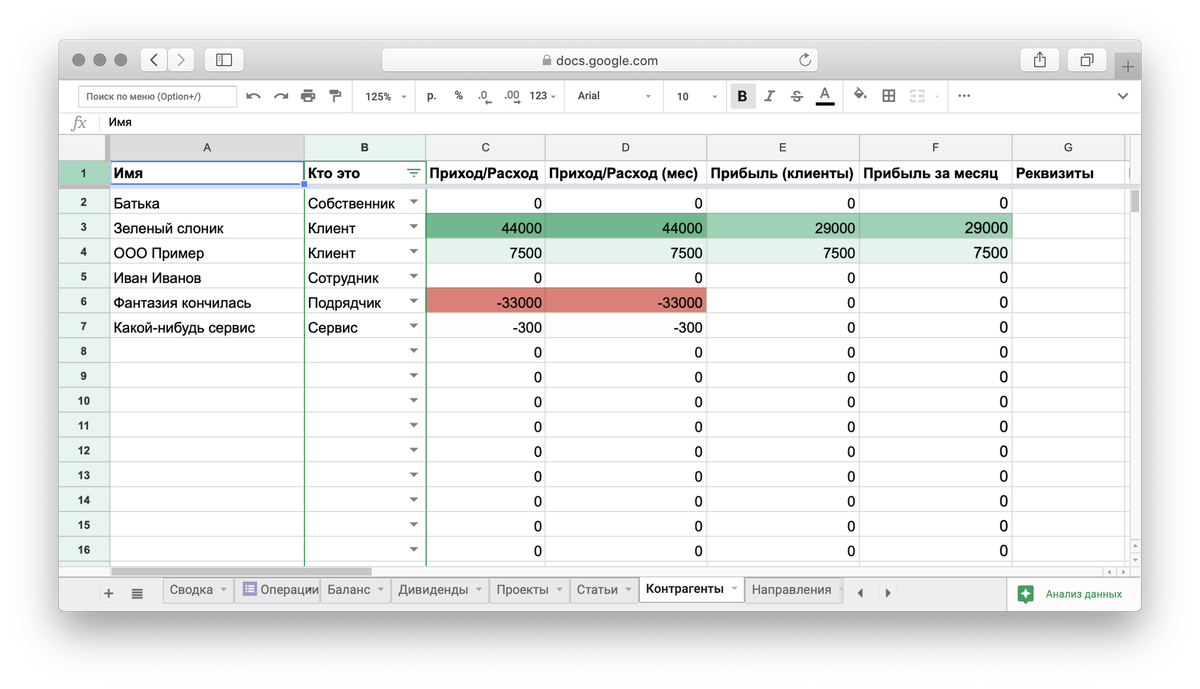This screenshot has height=689, width=1200.
Task: Go back in Safari
Action: pyautogui.click(x=154, y=60)
